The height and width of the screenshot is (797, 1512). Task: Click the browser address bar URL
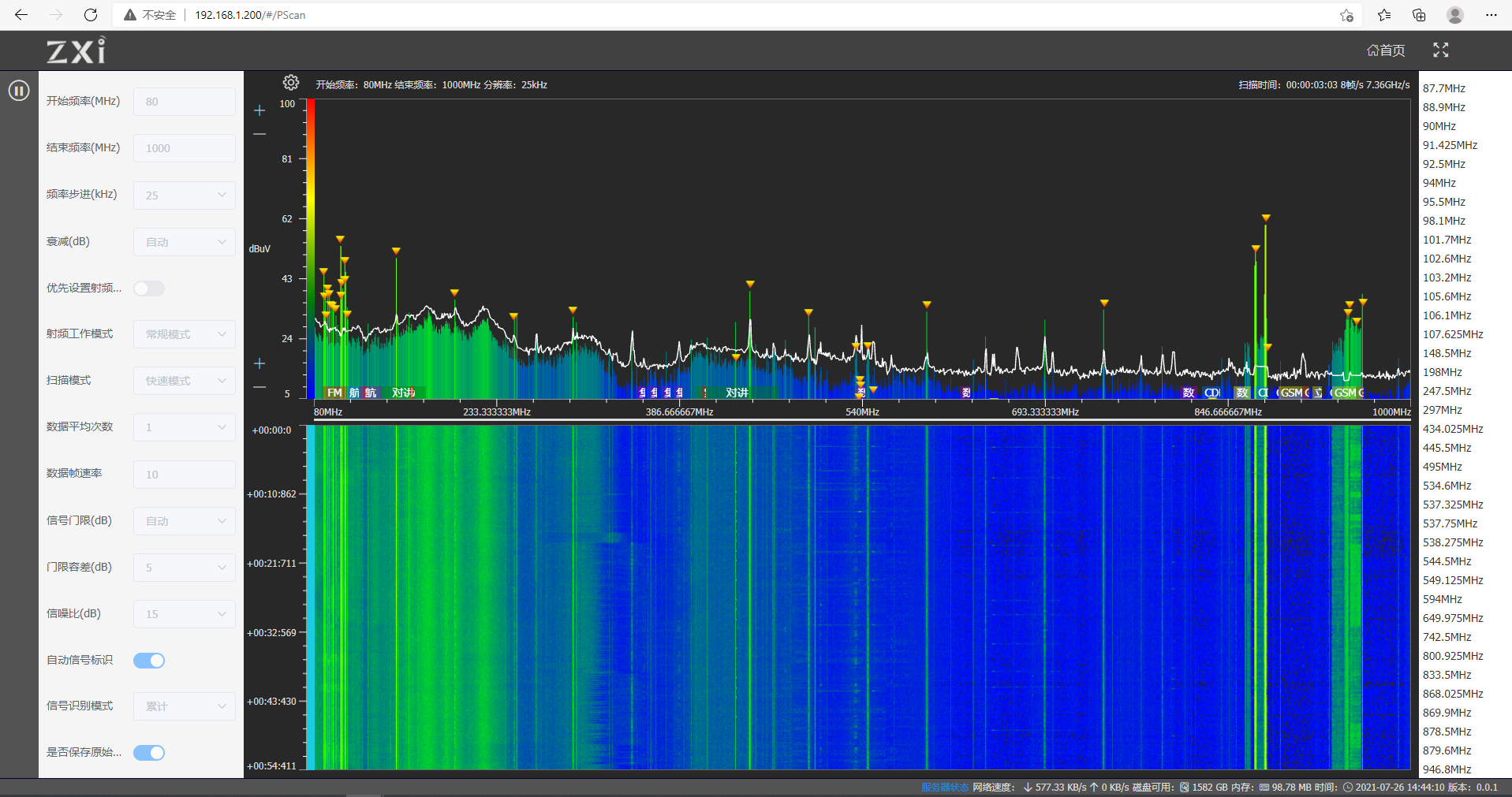250,15
